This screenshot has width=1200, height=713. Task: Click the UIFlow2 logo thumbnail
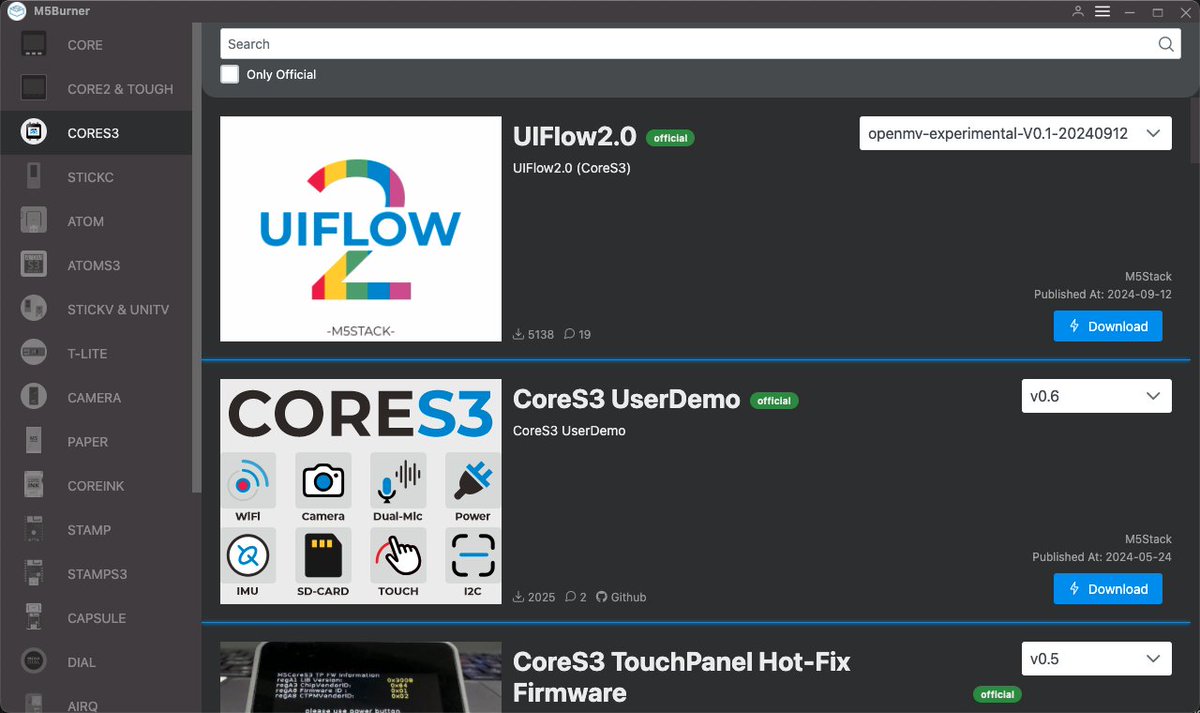(x=360, y=229)
